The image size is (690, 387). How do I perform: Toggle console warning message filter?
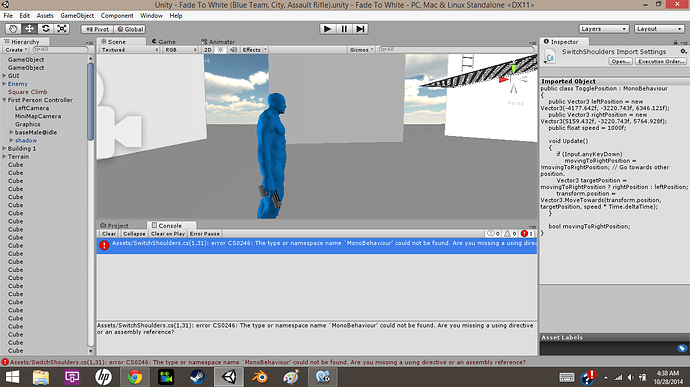tap(510, 234)
